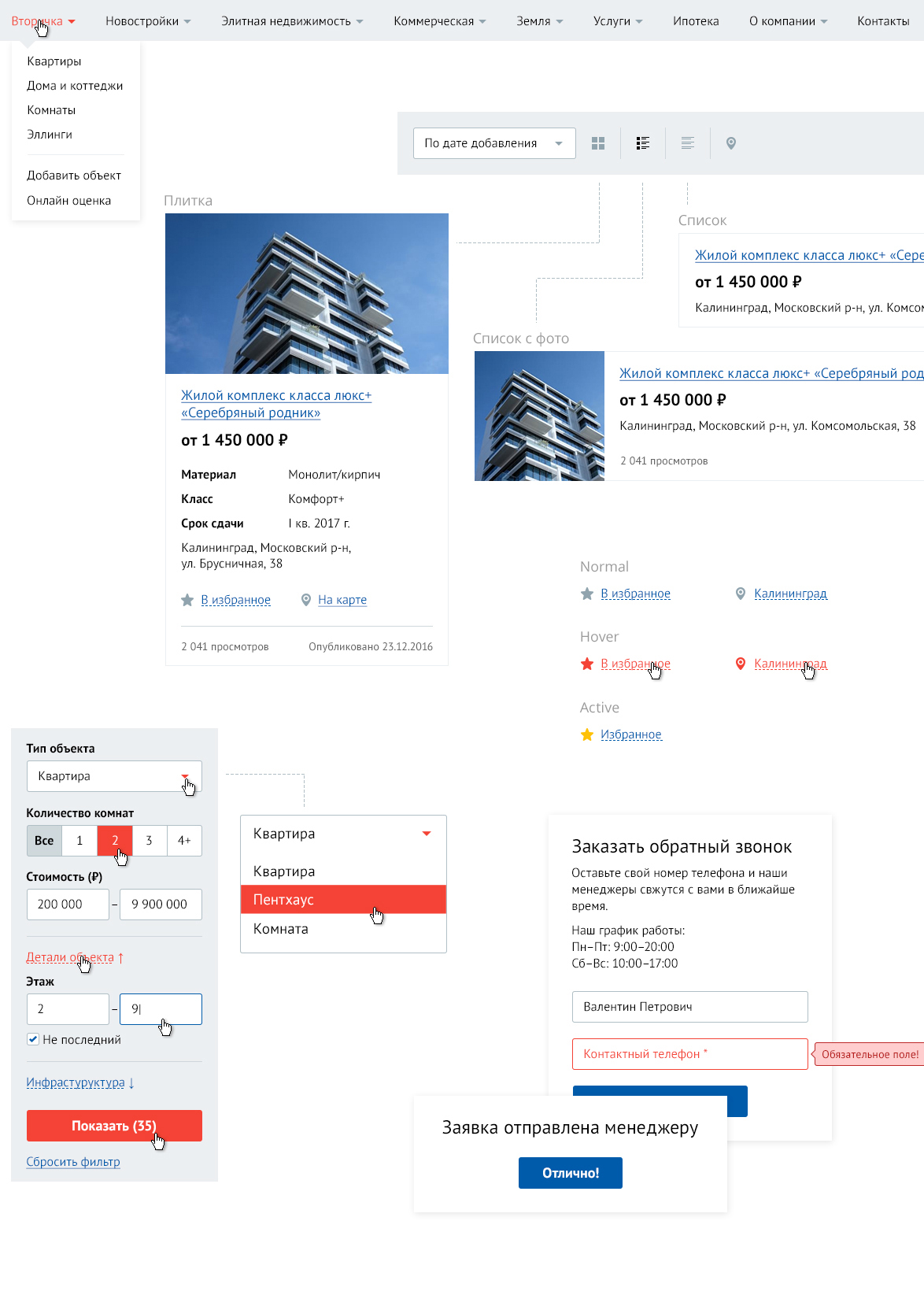Open Элитная недвижимость menu

click(x=292, y=21)
